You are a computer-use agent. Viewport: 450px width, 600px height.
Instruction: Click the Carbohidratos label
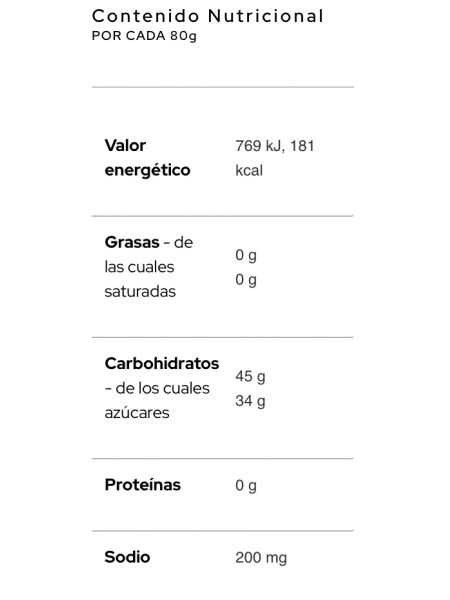coord(162,364)
